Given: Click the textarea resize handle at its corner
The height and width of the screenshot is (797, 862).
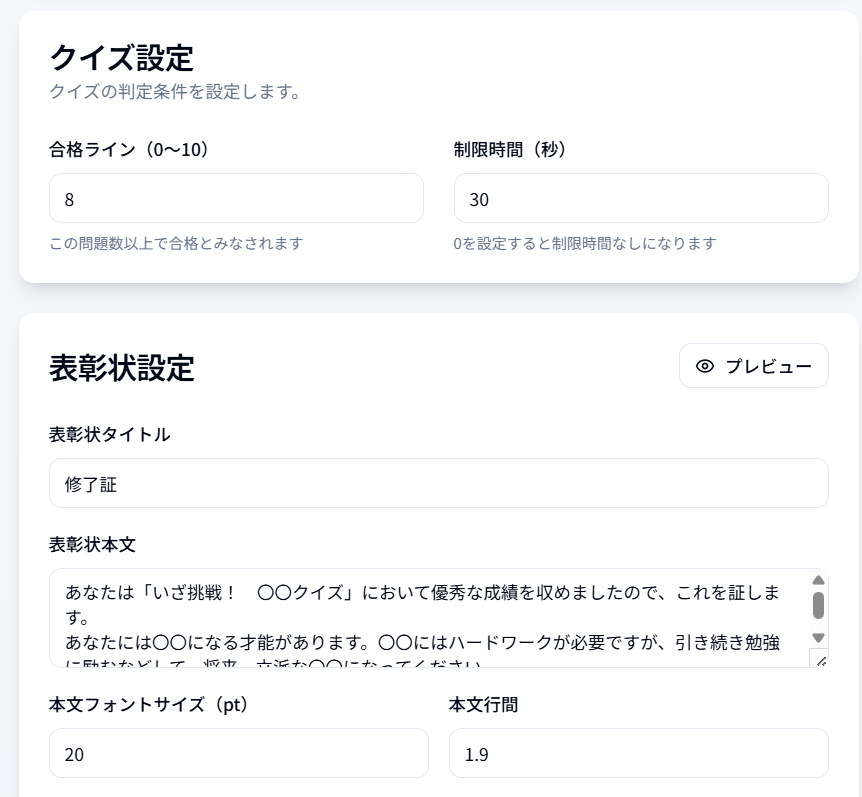Looking at the screenshot, I should [821, 660].
